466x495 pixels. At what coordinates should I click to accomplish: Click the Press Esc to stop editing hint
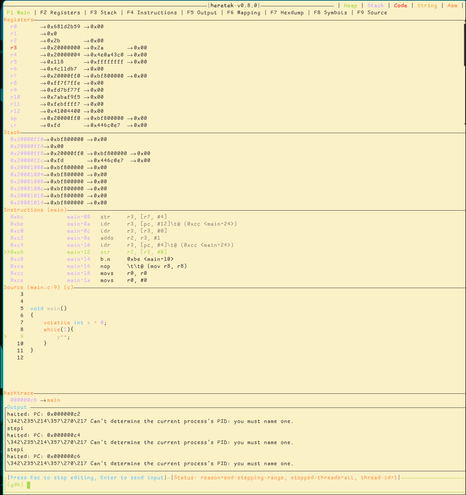[x=87, y=478]
